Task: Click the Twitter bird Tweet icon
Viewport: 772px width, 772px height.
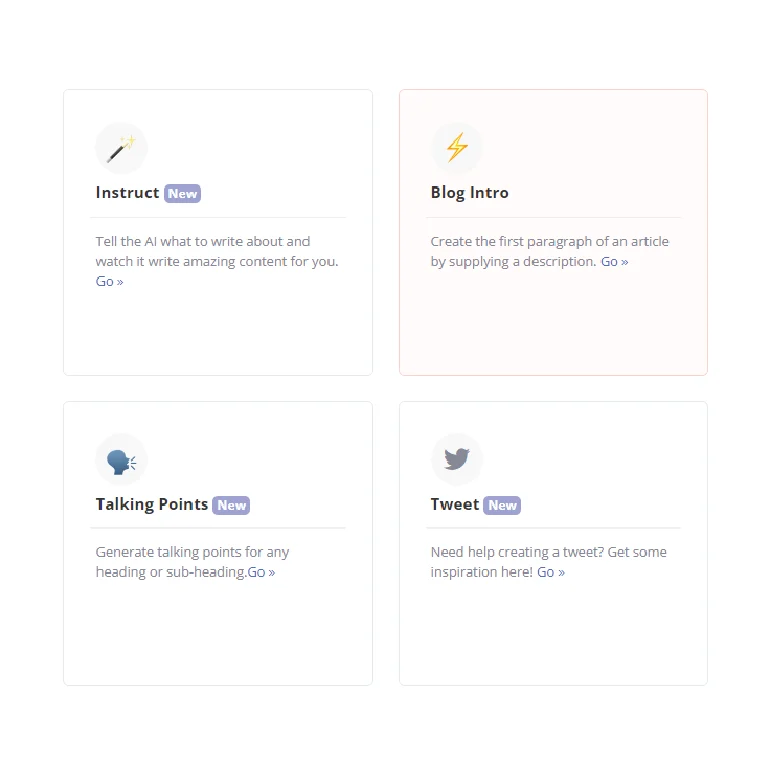Action: click(457, 460)
